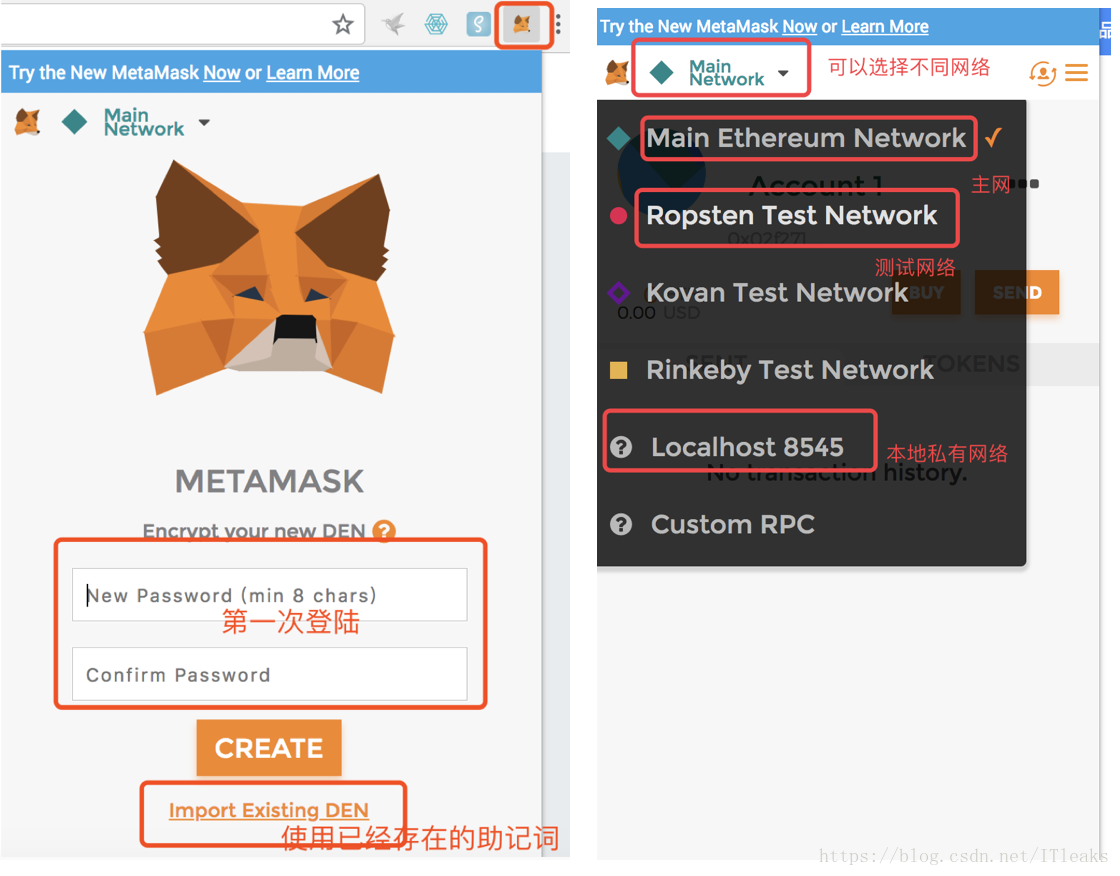
Task: Select Kovan Test Network
Action: click(777, 293)
